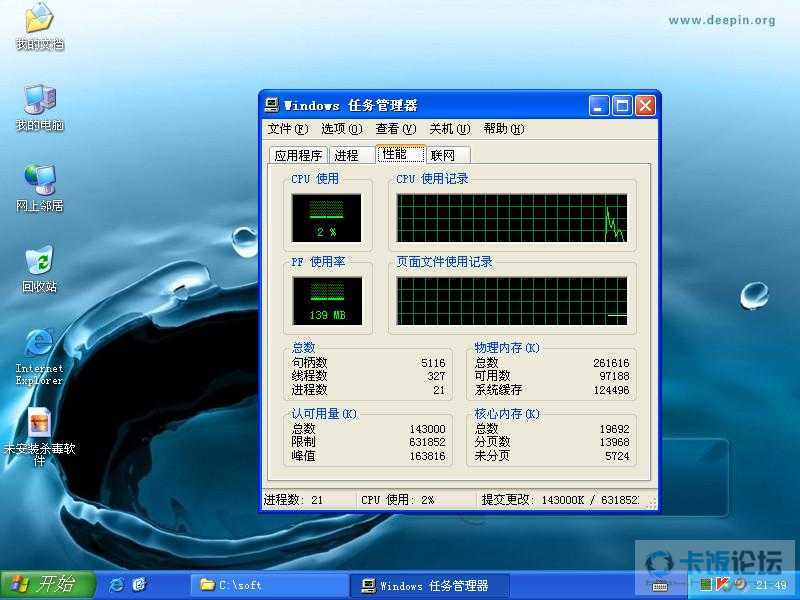Click the Task Manager title bar text
Image resolution: width=800 pixels, height=600 pixels.
pyautogui.click(x=351, y=106)
